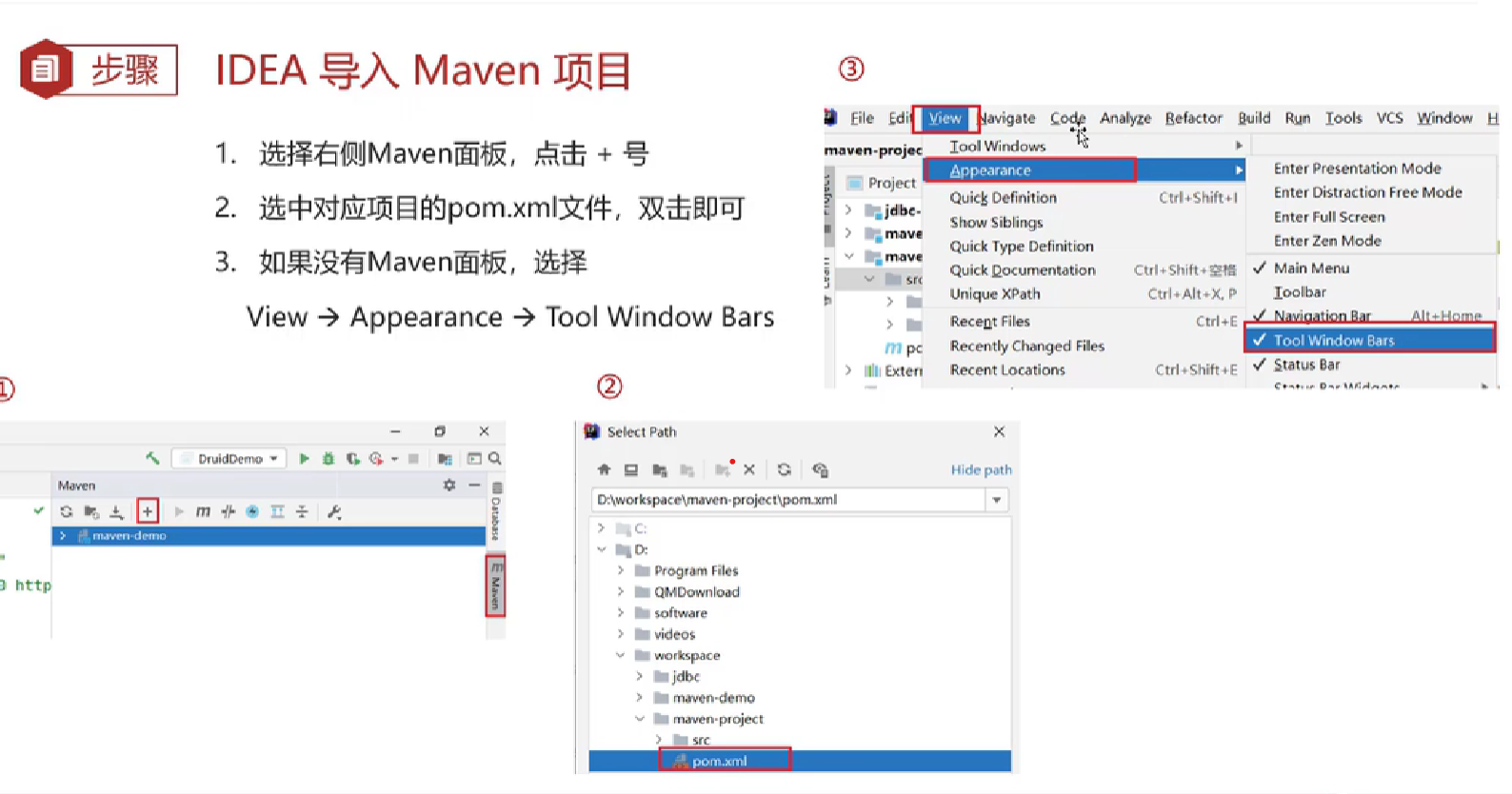Select the maven-demo row in Maven panel
1512x794 pixels.
point(269,536)
